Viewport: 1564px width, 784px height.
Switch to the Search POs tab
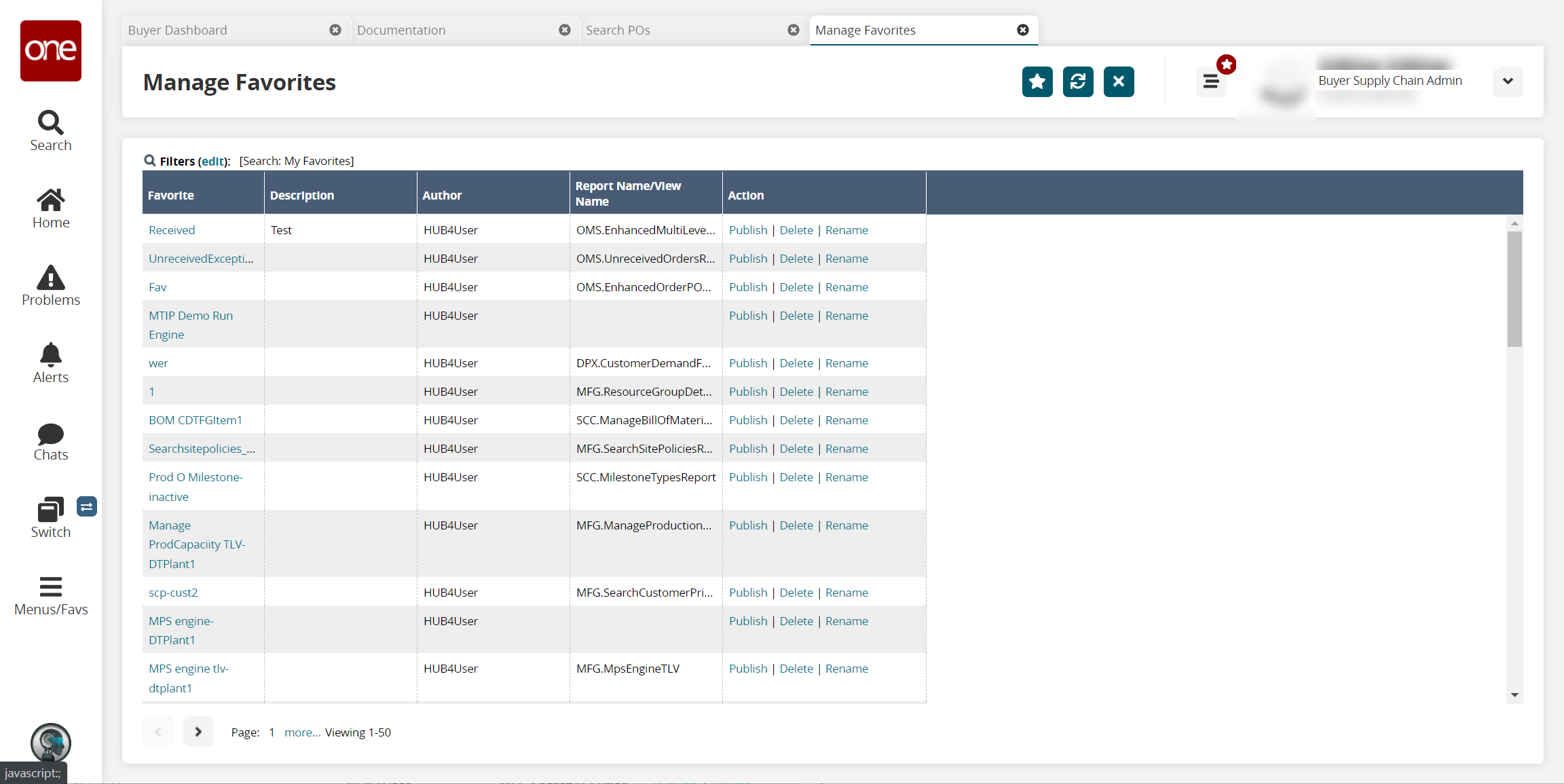679,31
